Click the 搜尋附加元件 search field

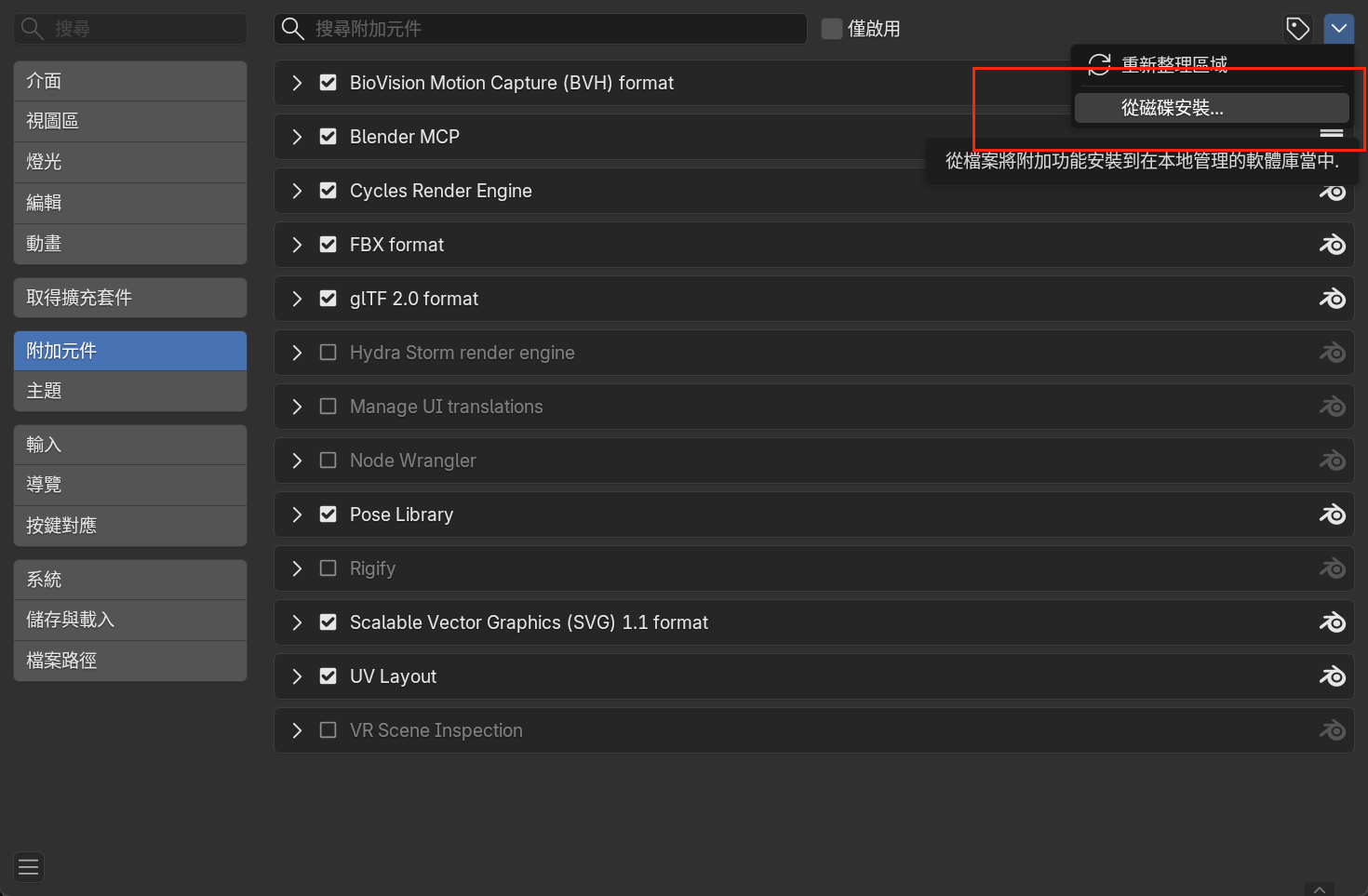[541, 29]
